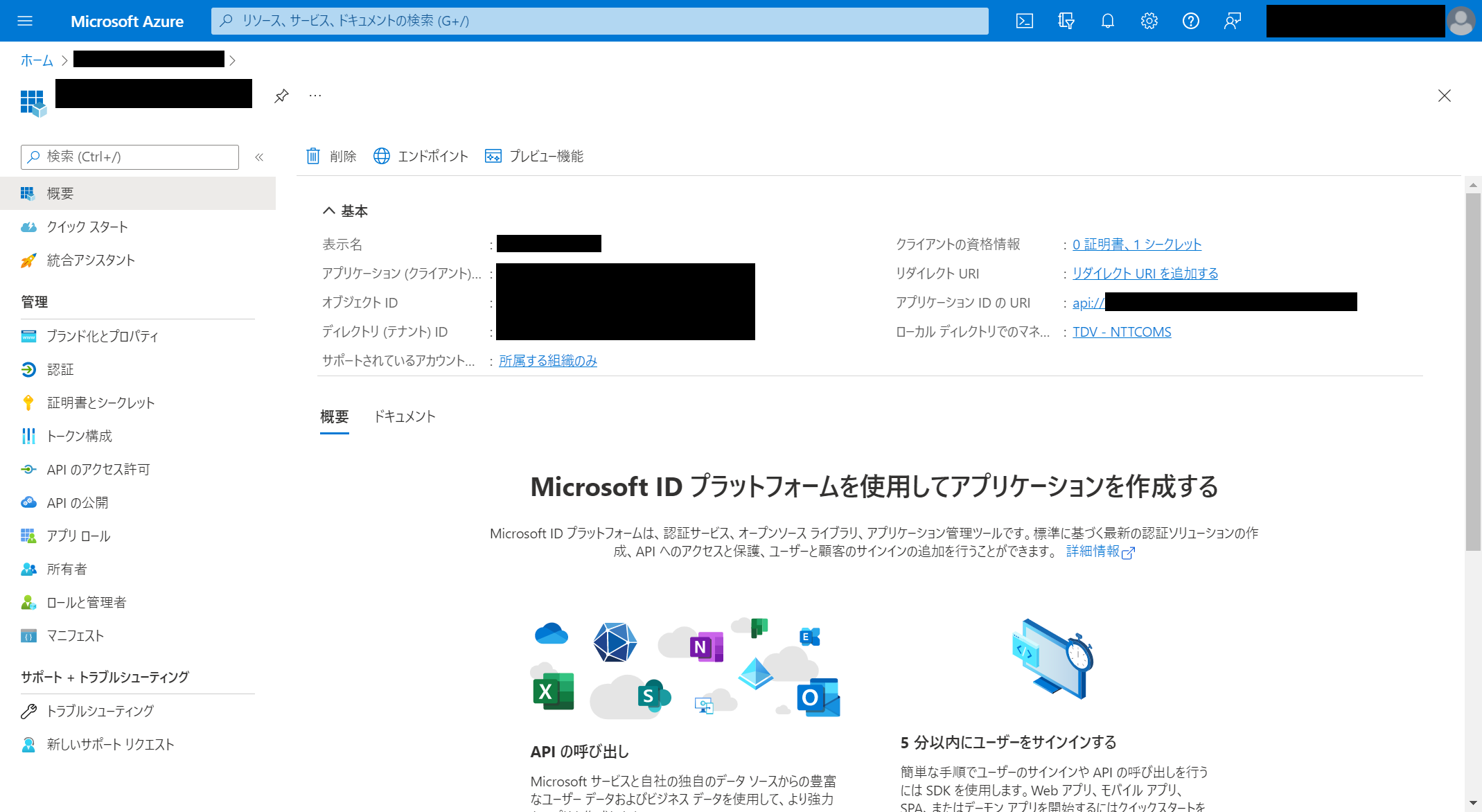Click 5 分以内にユーザーをサインインする heading
This screenshot has height=812, width=1482.
pyautogui.click(x=1008, y=743)
